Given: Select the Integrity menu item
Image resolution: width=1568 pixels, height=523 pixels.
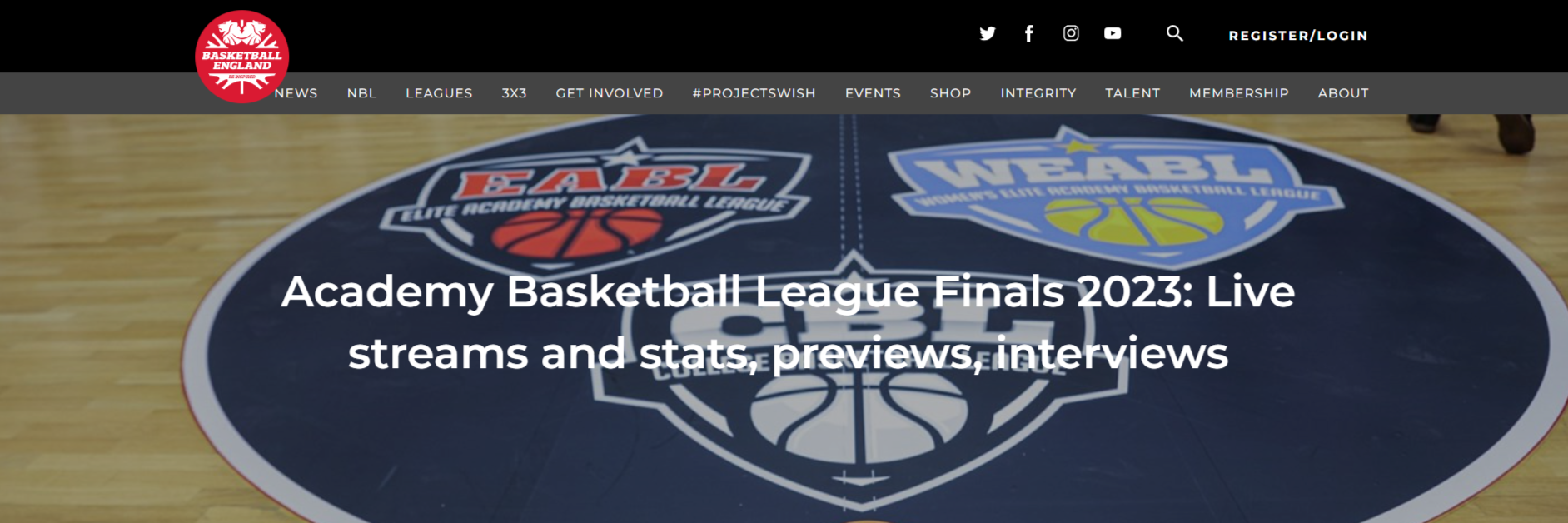Looking at the screenshot, I should tap(1038, 93).
